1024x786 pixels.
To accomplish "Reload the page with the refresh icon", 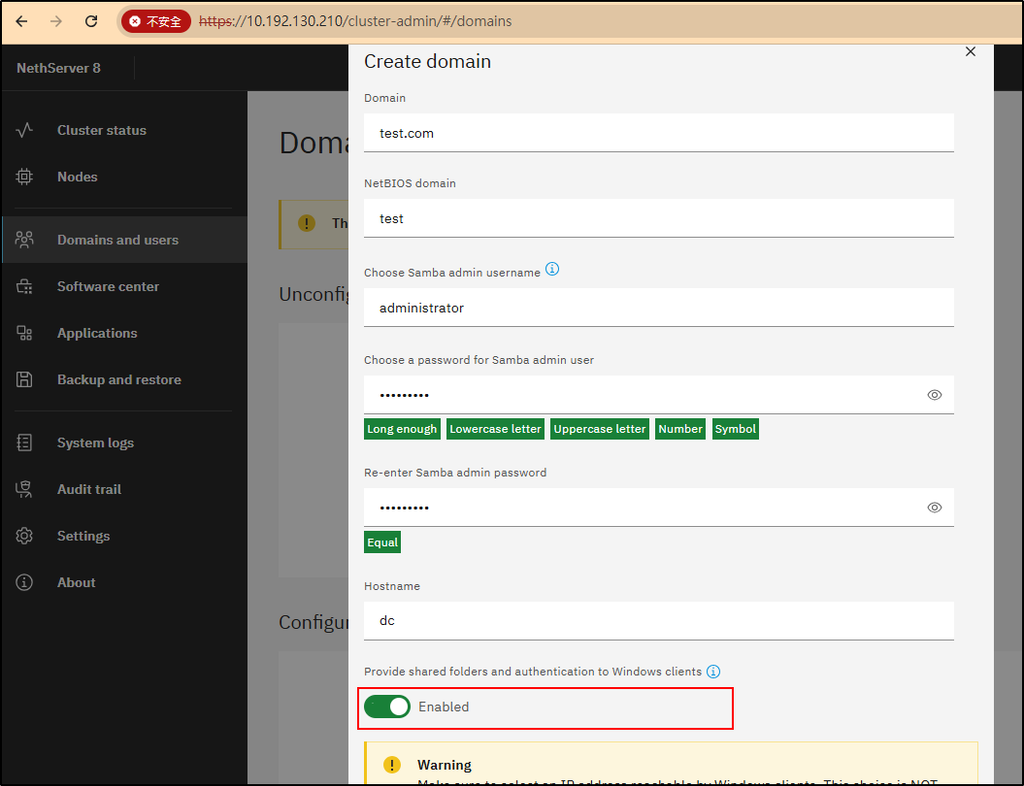I will coord(91,22).
